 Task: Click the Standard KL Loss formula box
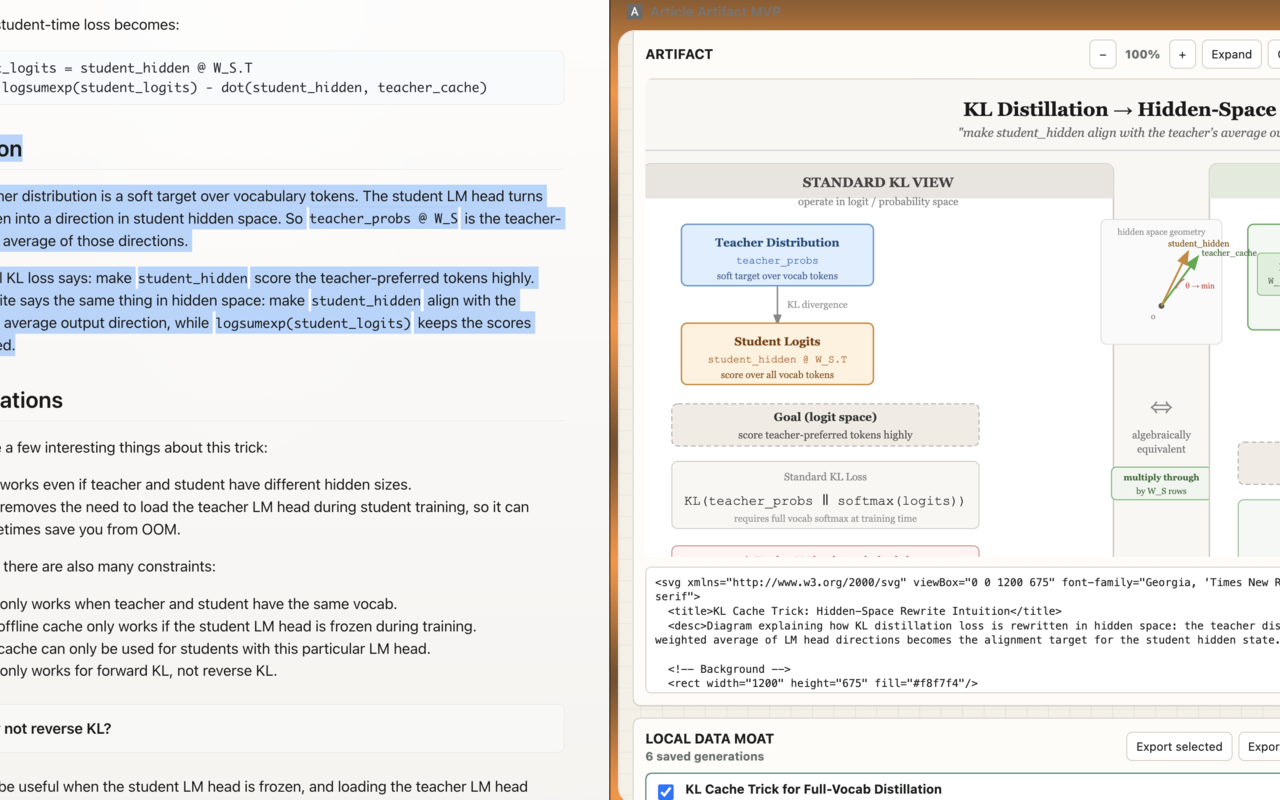point(825,494)
